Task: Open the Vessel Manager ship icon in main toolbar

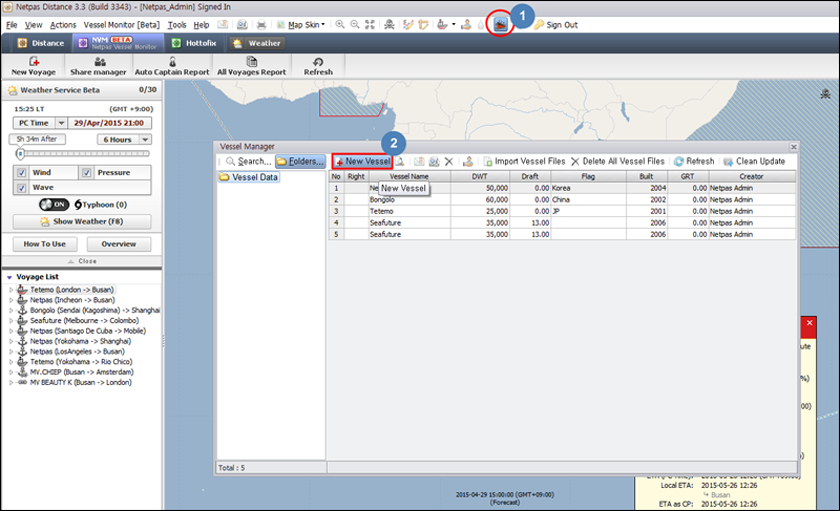Action: coord(500,25)
